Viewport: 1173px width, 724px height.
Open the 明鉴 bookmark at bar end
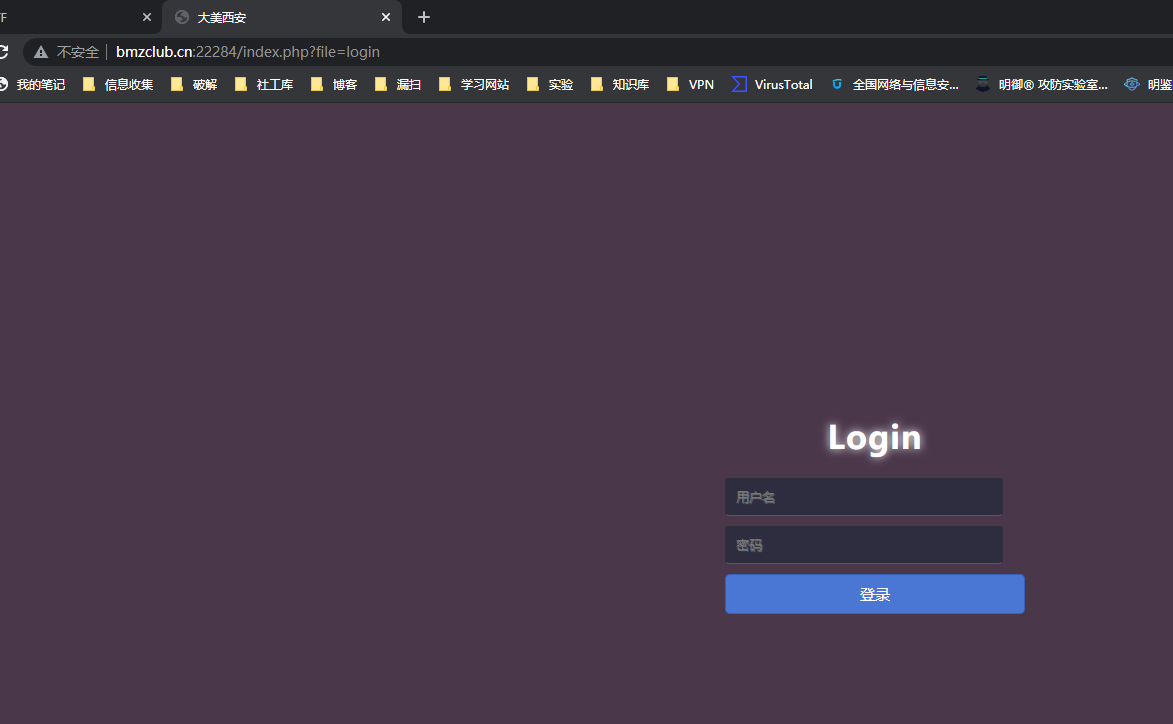[1148, 85]
